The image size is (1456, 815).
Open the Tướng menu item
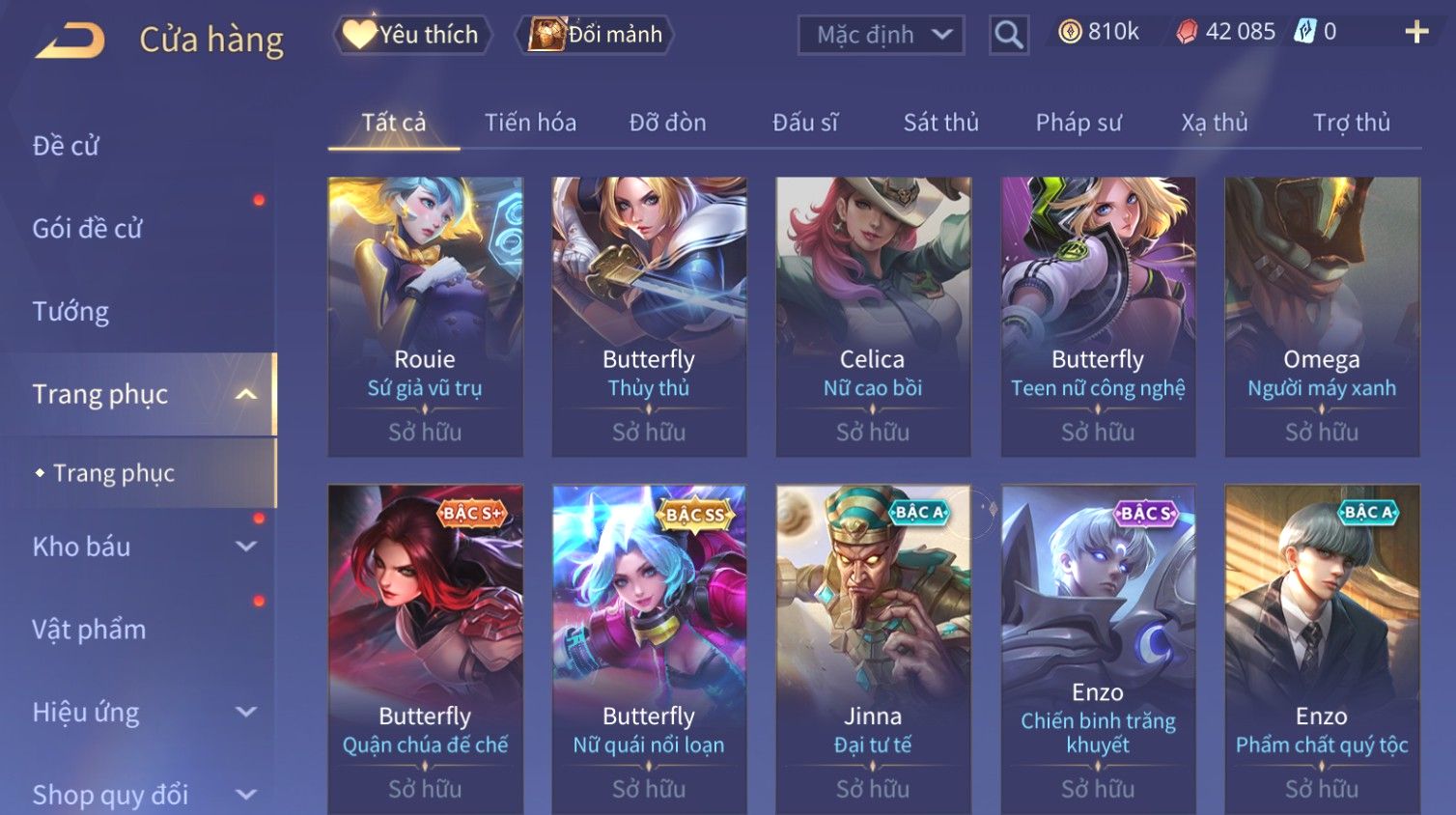(70, 312)
